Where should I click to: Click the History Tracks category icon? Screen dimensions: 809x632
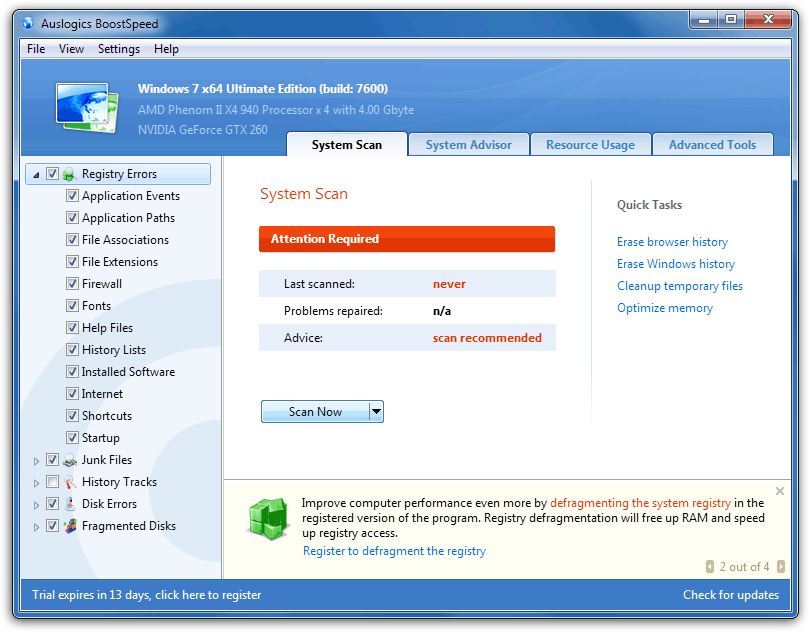click(70, 482)
